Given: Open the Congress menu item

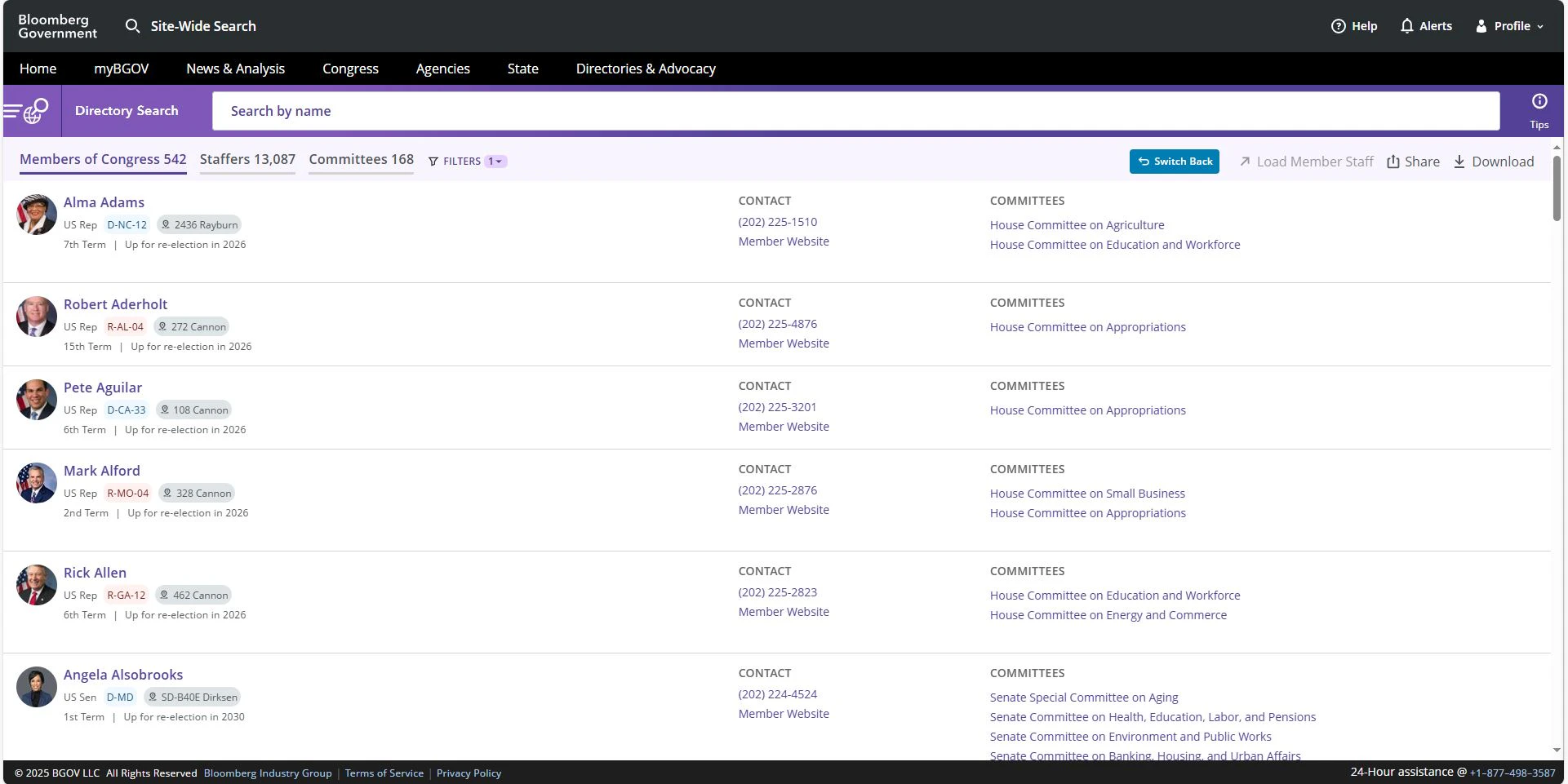Looking at the screenshot, I should (x=350, y=69).
